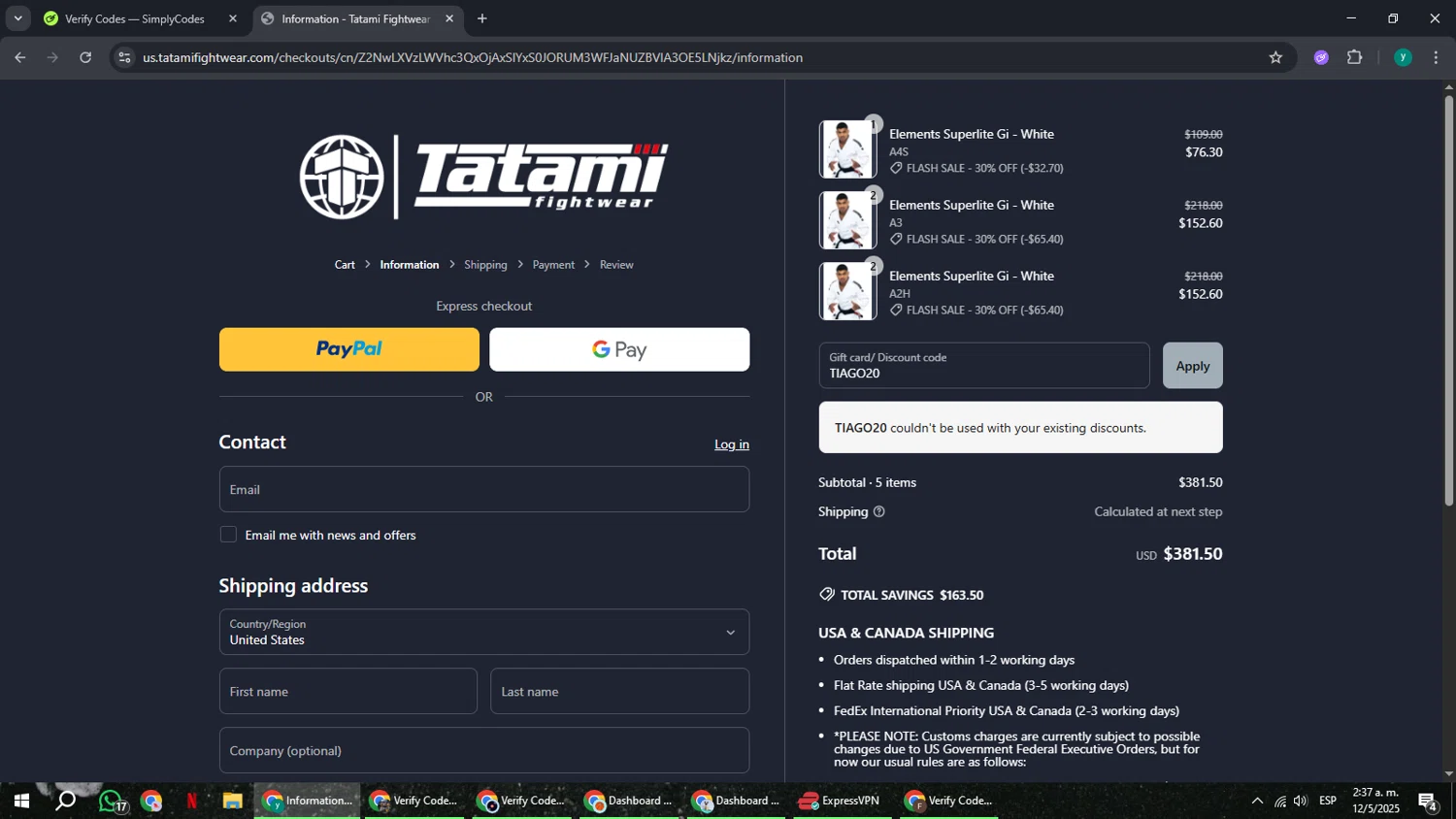This screenshot has height=819, width=1456.
Task: Open File Explorer from the taskbar
Action: [x=232, y=802]
